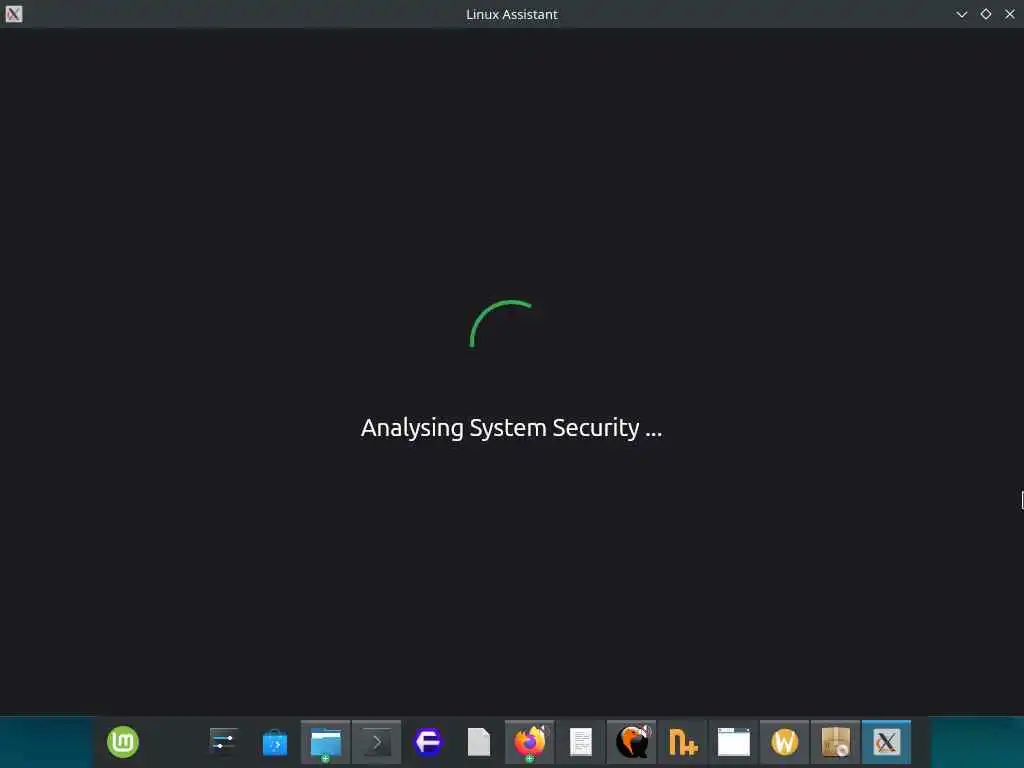Switch to Firefox in the taskbar
The height and width of the screenshot is (768, 1024).
point(530,742)
